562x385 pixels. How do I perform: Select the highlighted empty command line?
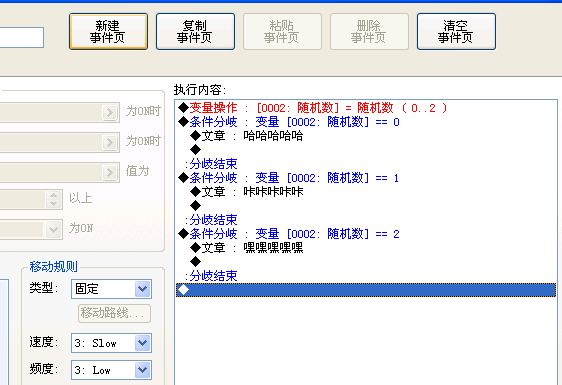[x=366, y=290]
